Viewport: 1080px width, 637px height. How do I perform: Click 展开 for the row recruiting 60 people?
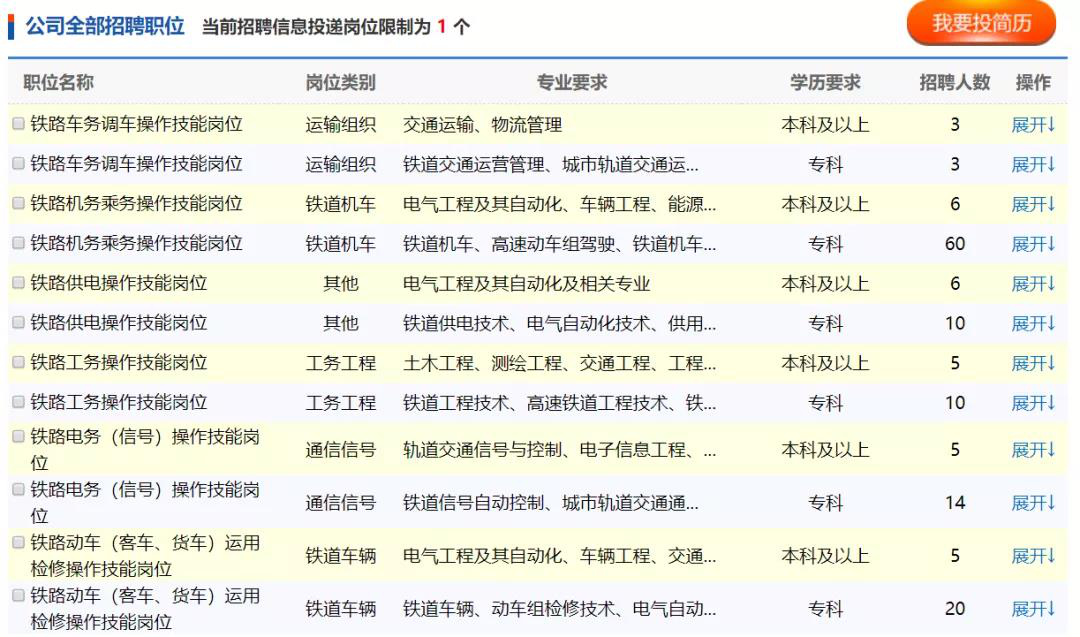[x=1033, y=244]
